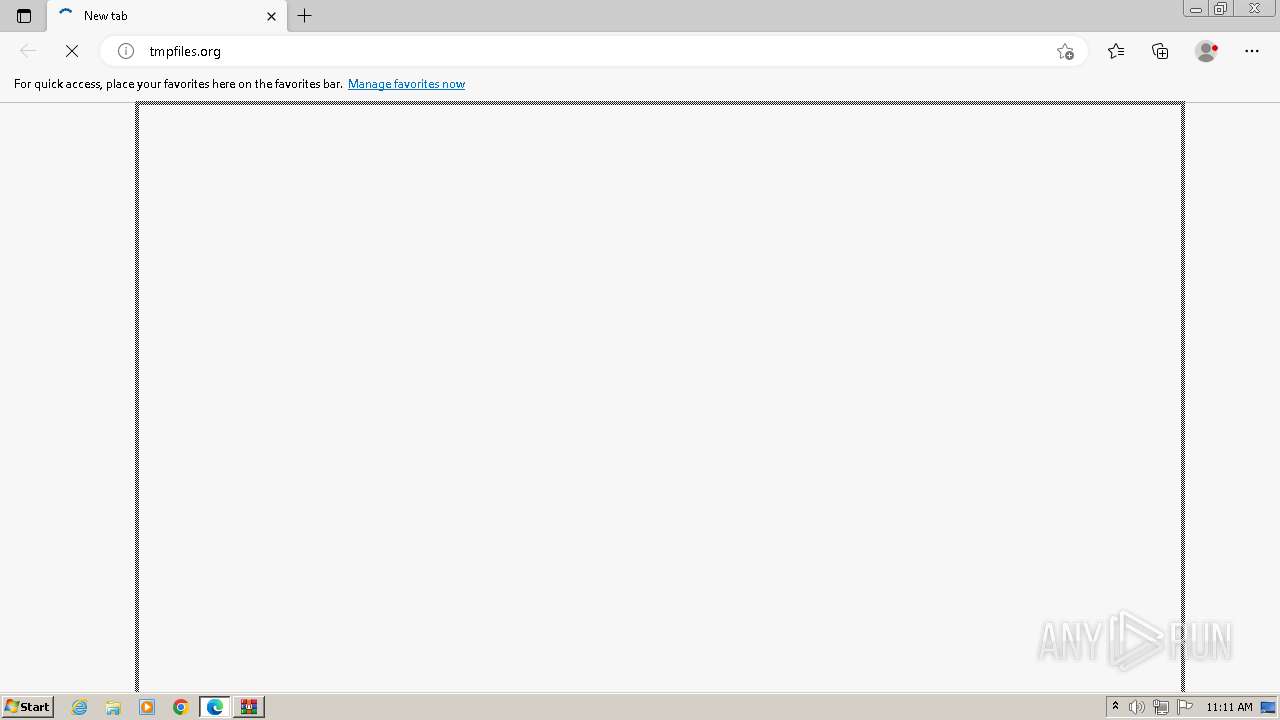Open network status tray icon
The width and height of the screenshot is (1280, 720).
point(1161,707)
